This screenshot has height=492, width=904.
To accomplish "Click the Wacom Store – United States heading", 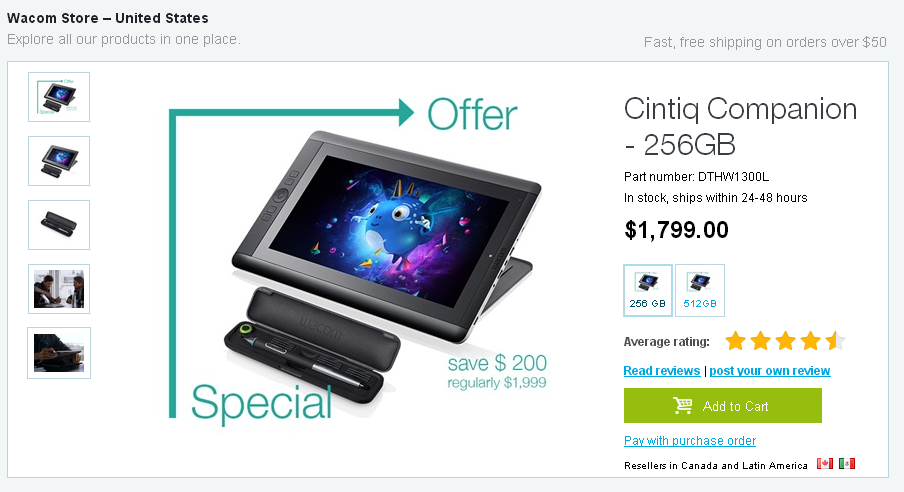I will (108, 18).
